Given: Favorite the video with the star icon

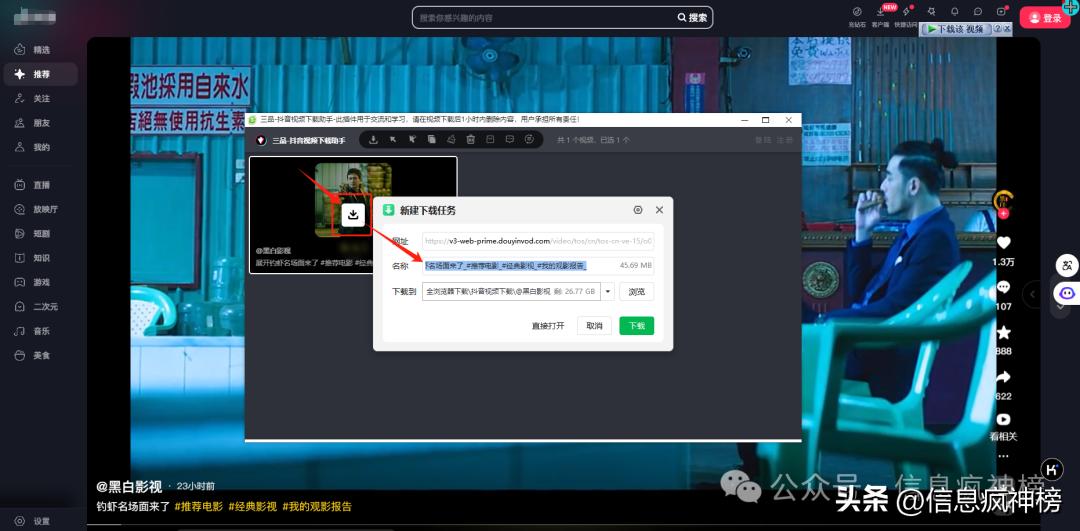Looking at the screenshot, I should (1003, 332).
